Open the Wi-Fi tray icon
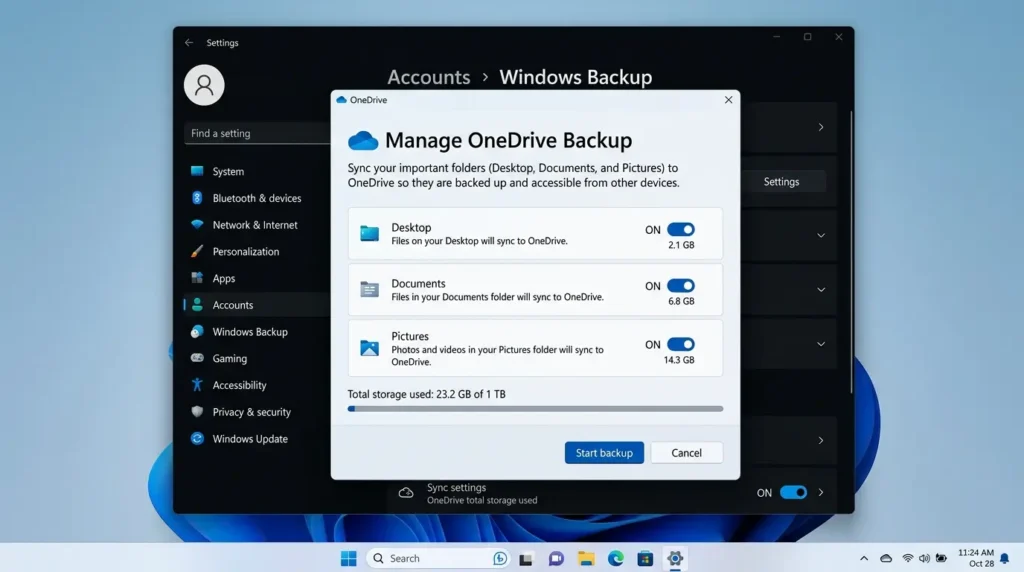Image resolution: width=1024 pixels, height=572 pixels. pyautogui.click(x=908, y=558)
